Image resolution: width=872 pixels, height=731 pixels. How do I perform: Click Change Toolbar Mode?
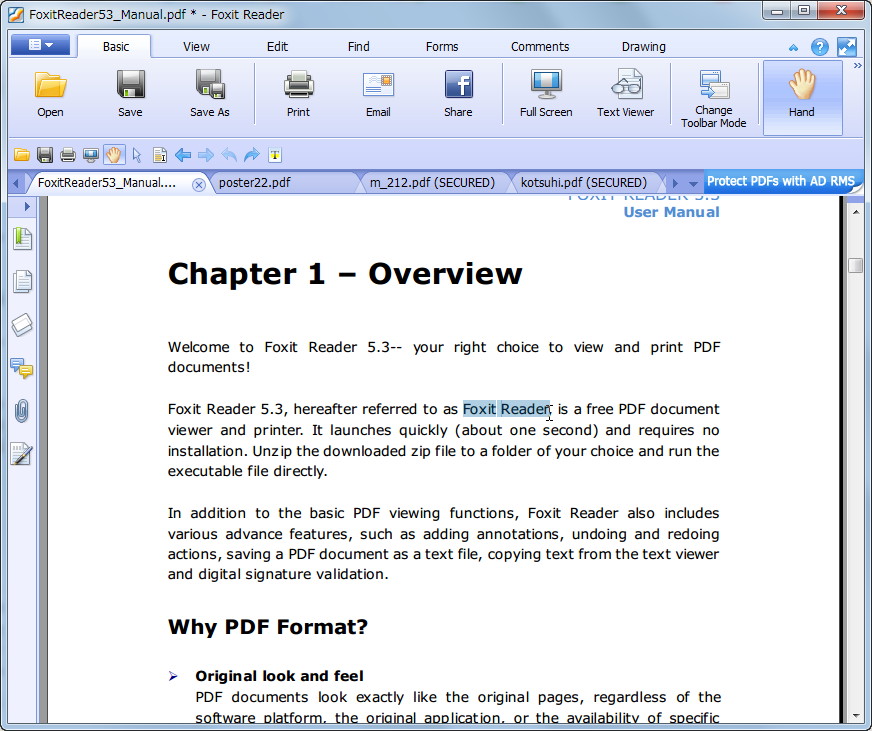click(x=714, y=99)
